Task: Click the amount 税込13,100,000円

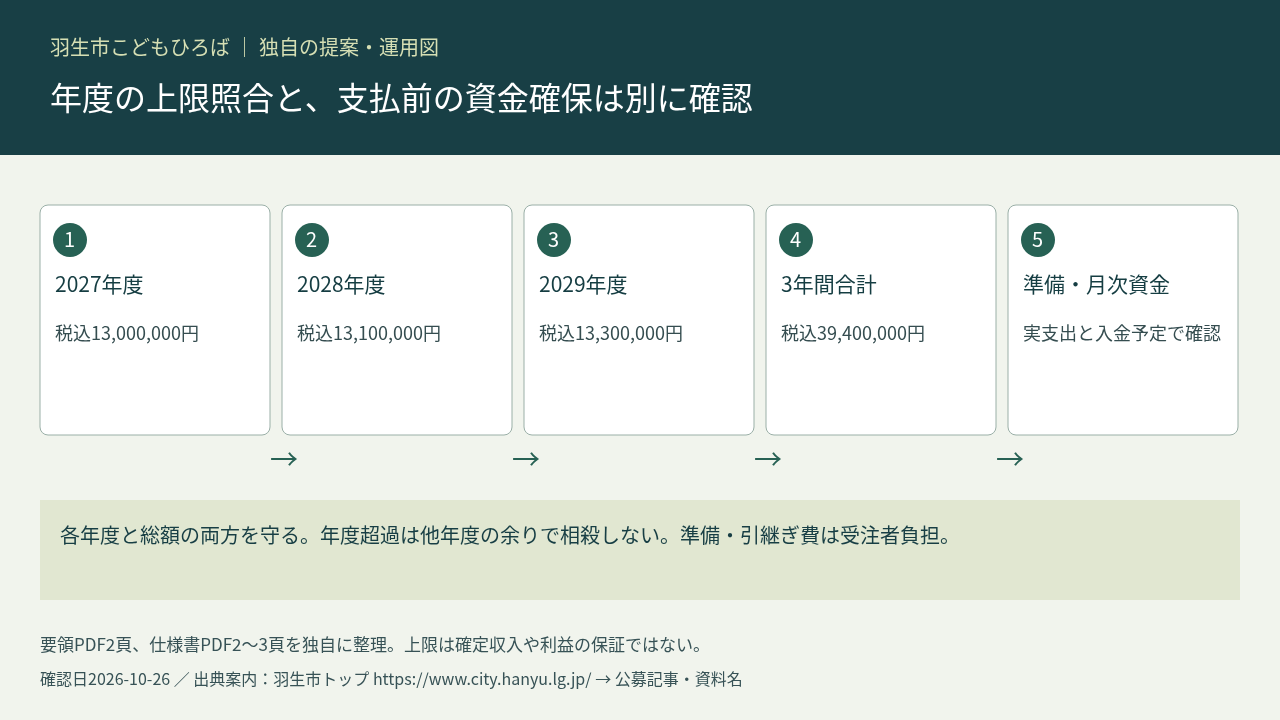Action: pos(369,333)
